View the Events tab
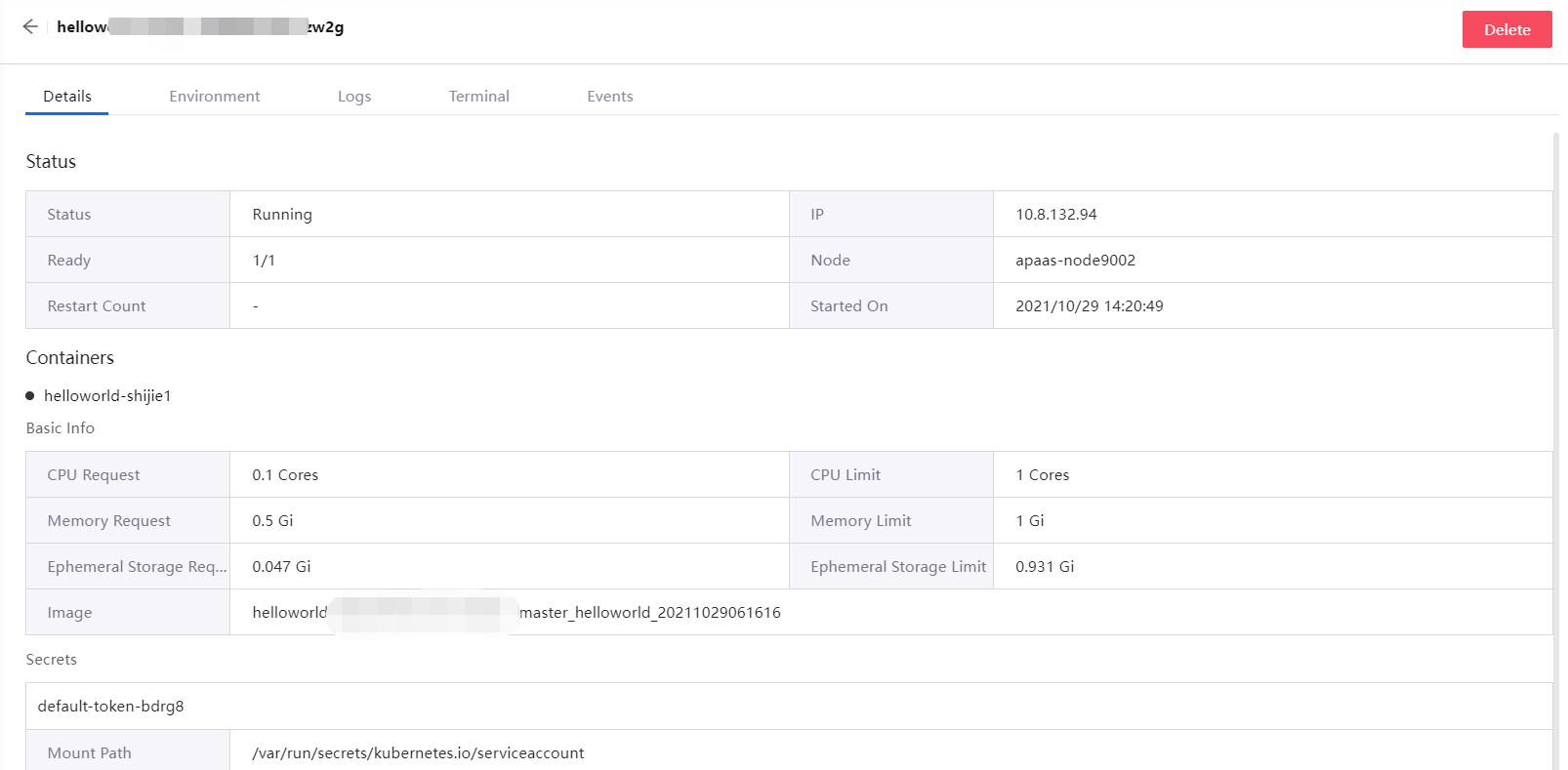 (609, 97)
